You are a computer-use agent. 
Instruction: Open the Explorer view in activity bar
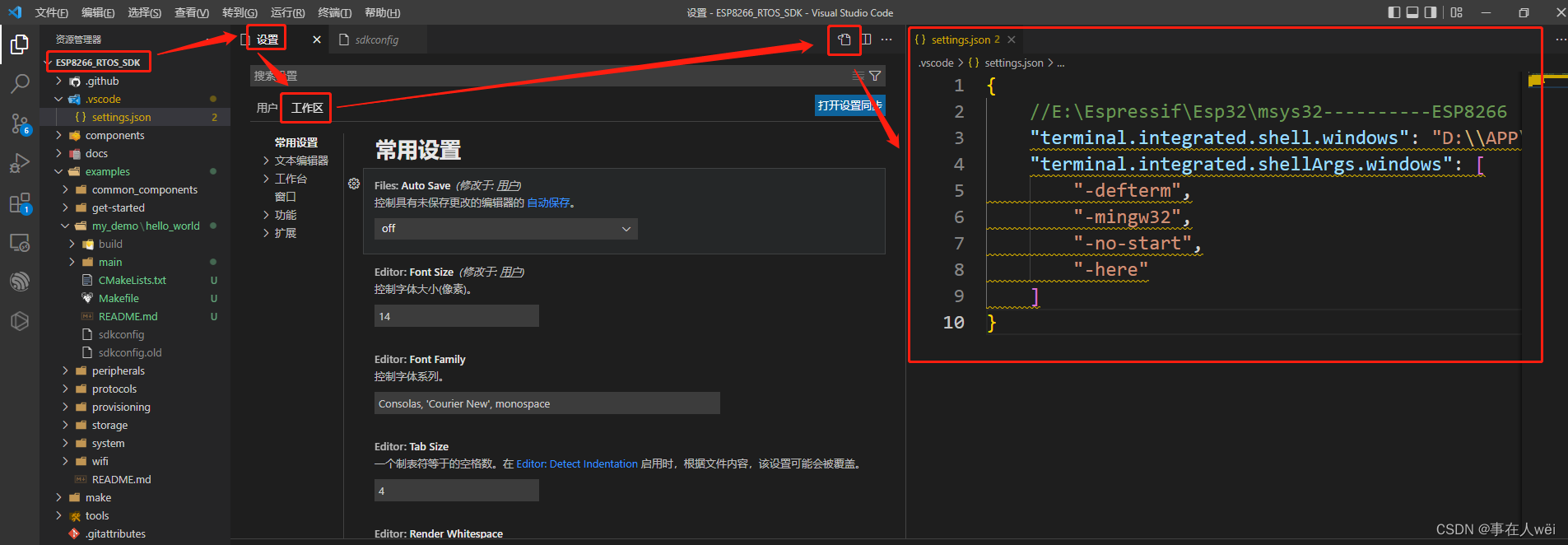20,44
